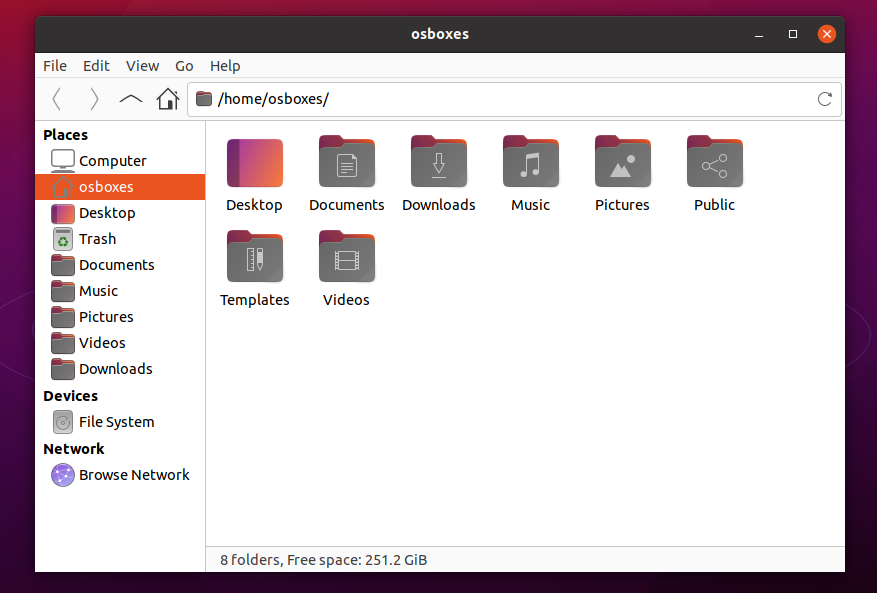The image size is (877, 593).
Task: Go up to the parent folder
Action: (x=131, y=99)
